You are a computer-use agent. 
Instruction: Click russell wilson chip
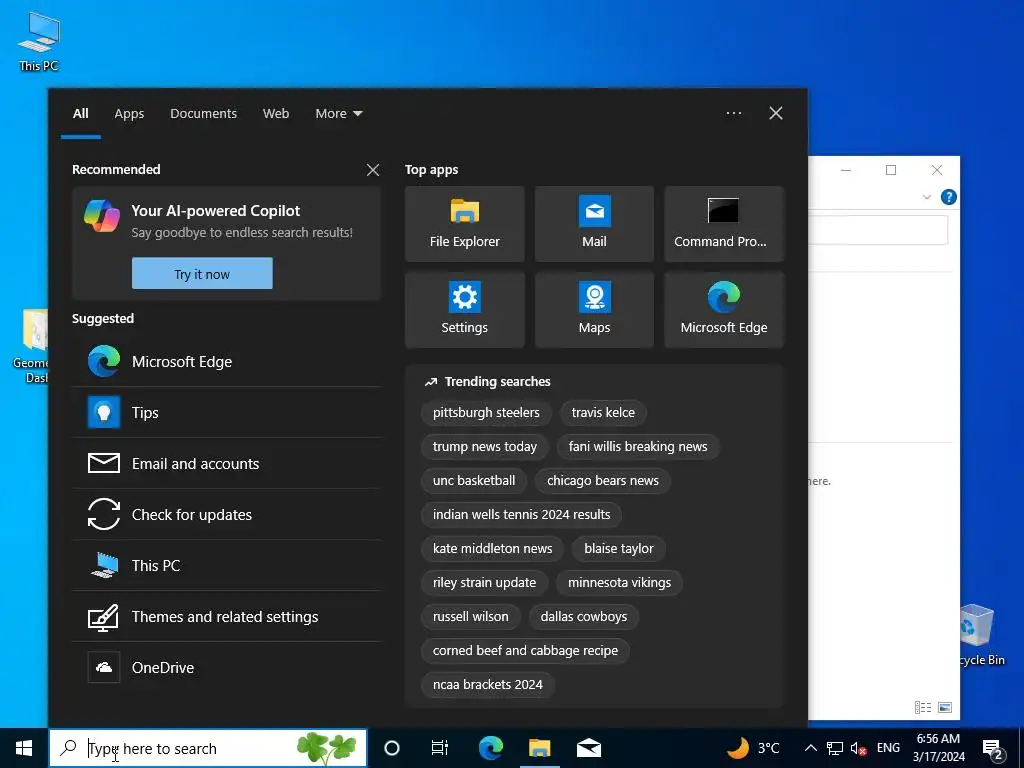coord(470,616)
